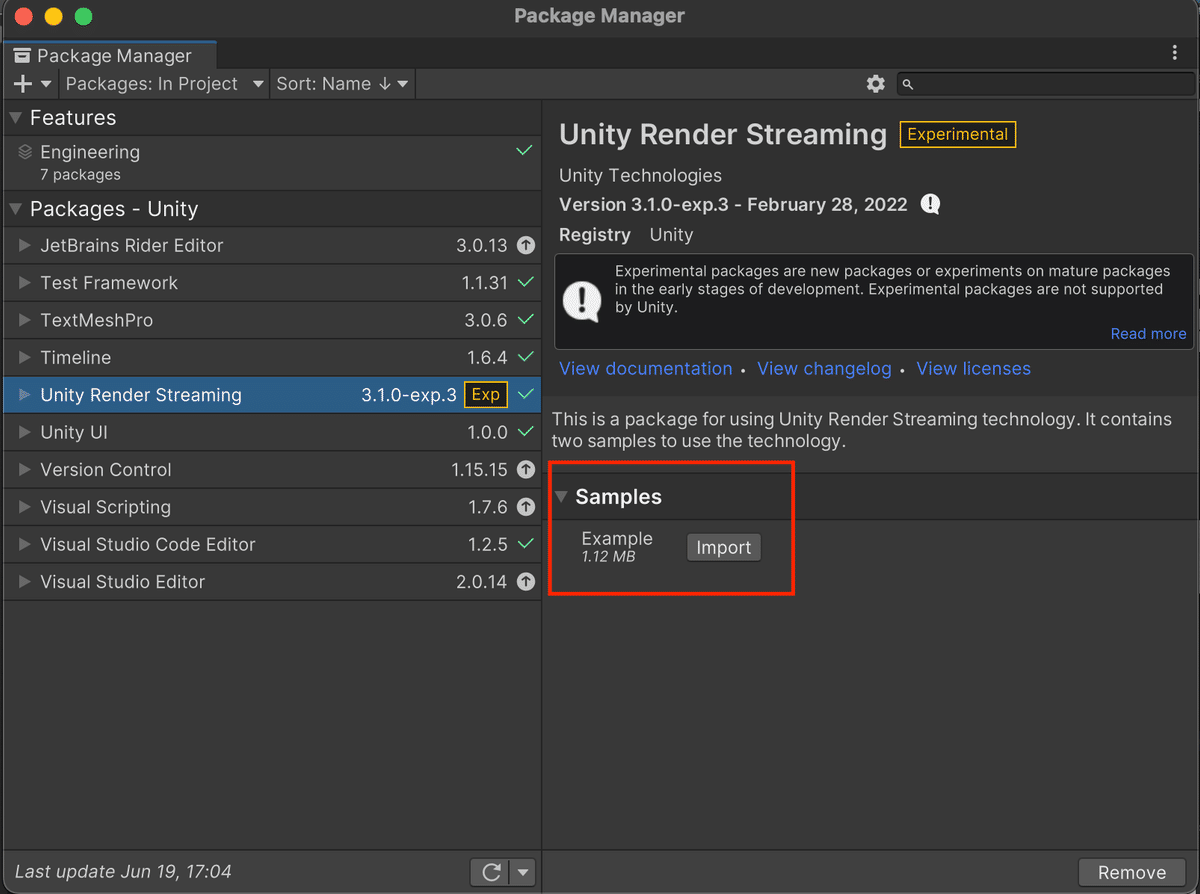Open the View changelog link
This screenshot has height=894, width=1200.
click(824, 369)
